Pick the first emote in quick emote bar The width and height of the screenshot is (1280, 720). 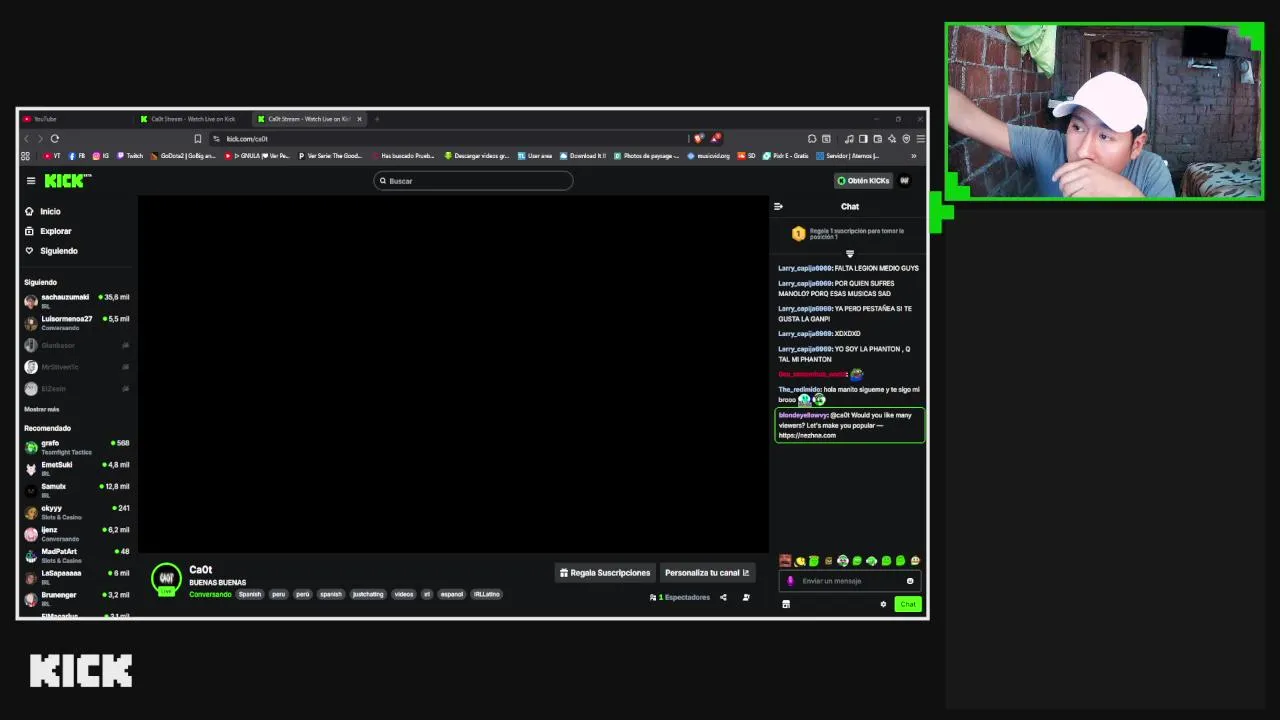(x=785, y=561)
